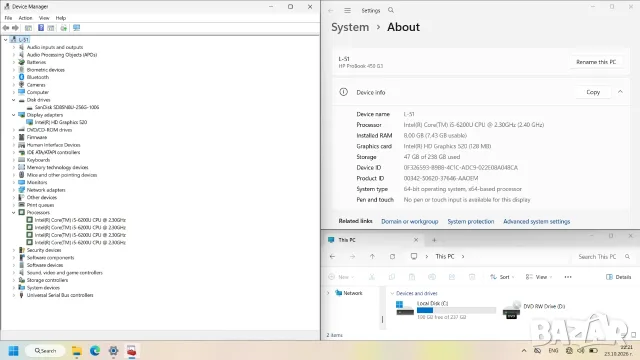Open the three-dots more options in Explorer
The width and height of the screenshot is (640, 360).
(568, 277)
